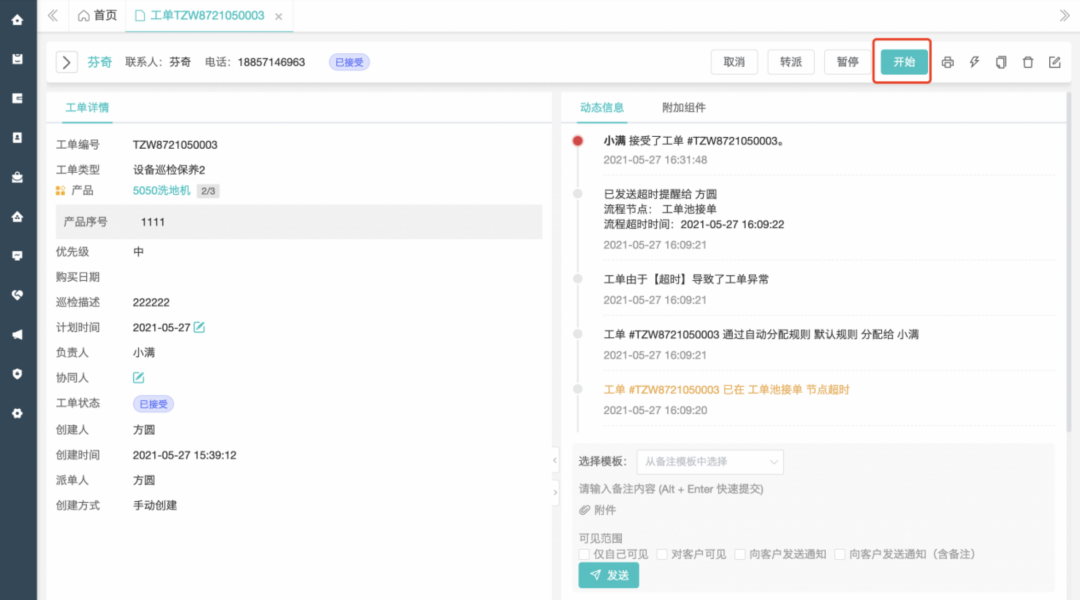Open the 从备注模板中选择 dropdown
1080x600 pixels.
712,462
